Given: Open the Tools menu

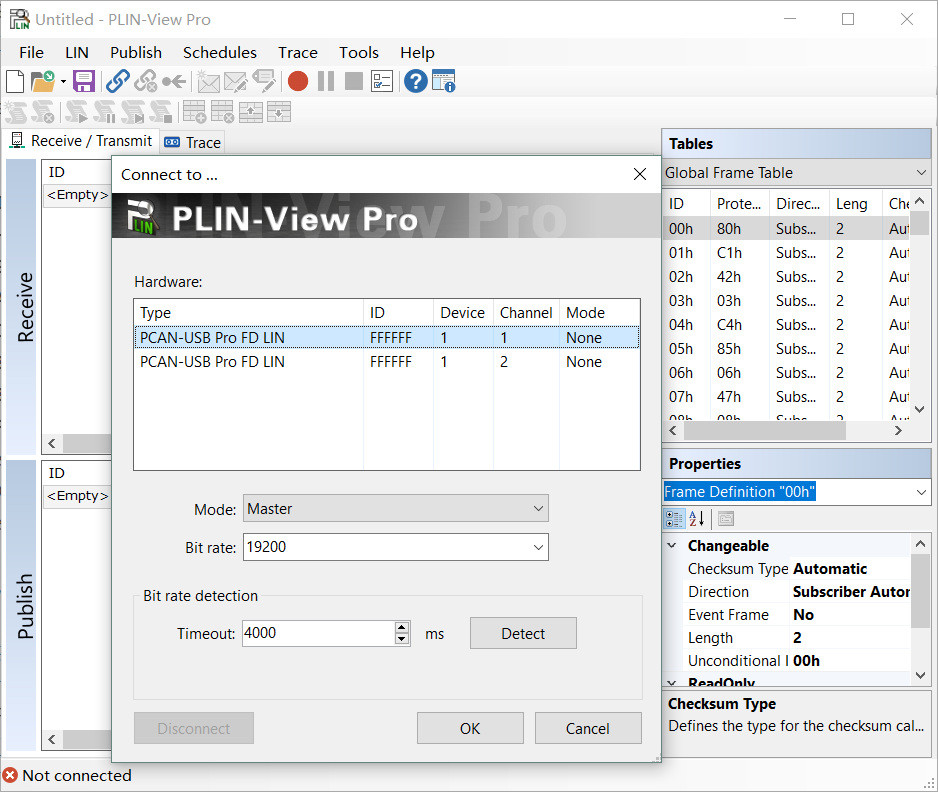Looking at the screenshot, I should (358, 53).
